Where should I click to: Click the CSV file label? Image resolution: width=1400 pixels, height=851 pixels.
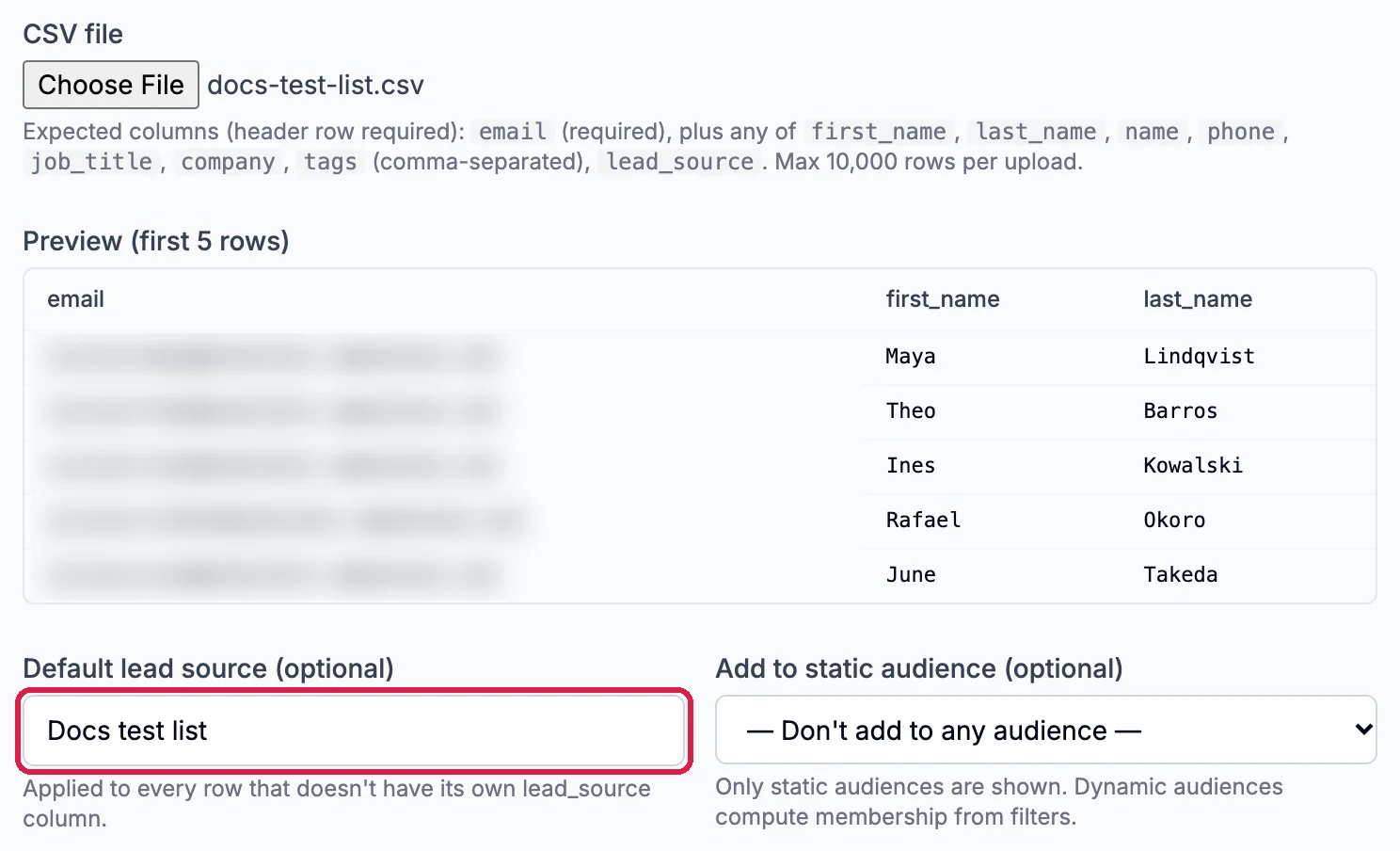(x=73, y=34)
